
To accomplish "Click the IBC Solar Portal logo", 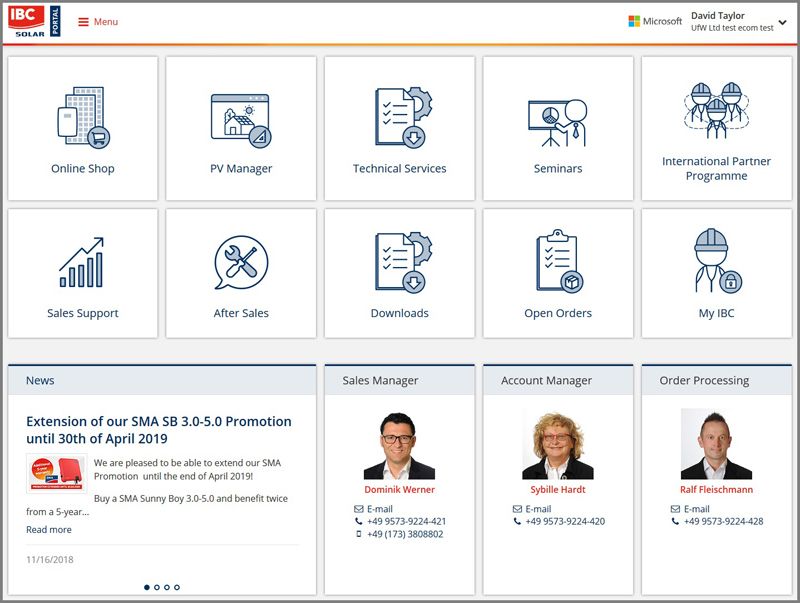I will [x=34, y=21].
